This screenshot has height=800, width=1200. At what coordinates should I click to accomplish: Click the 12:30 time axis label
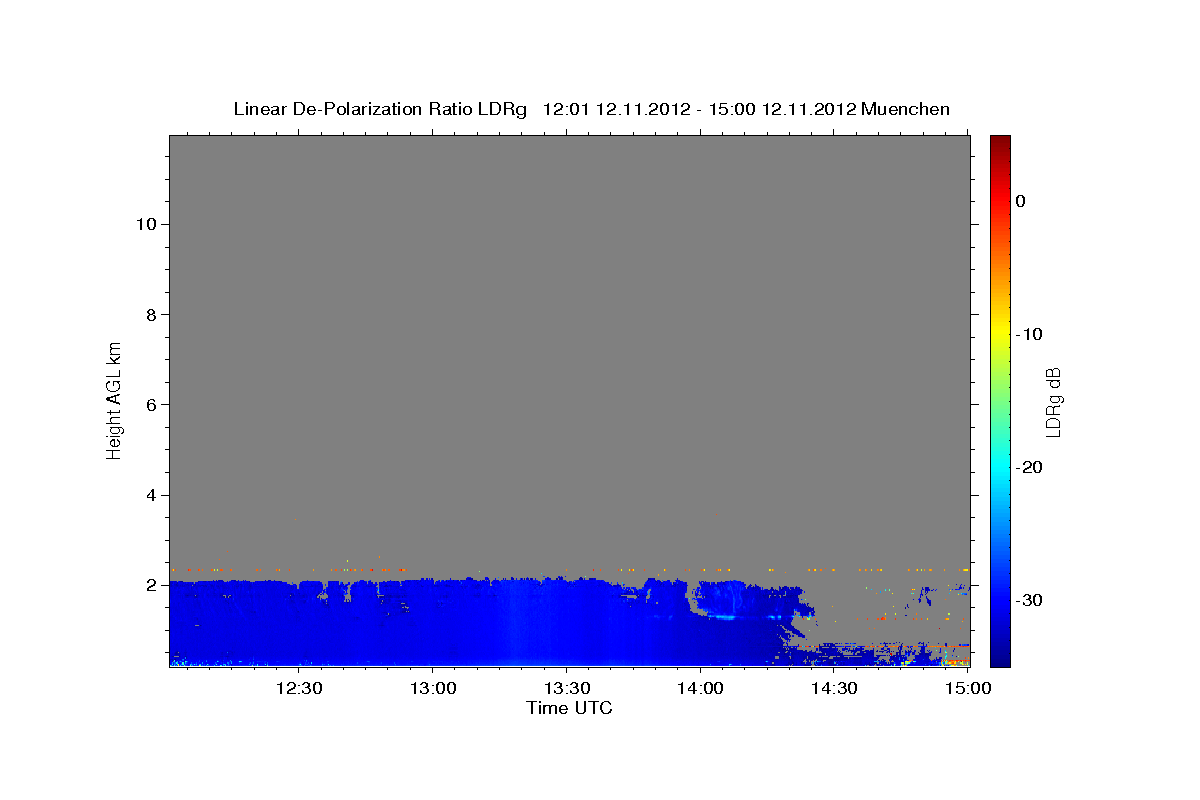(299, 688)
